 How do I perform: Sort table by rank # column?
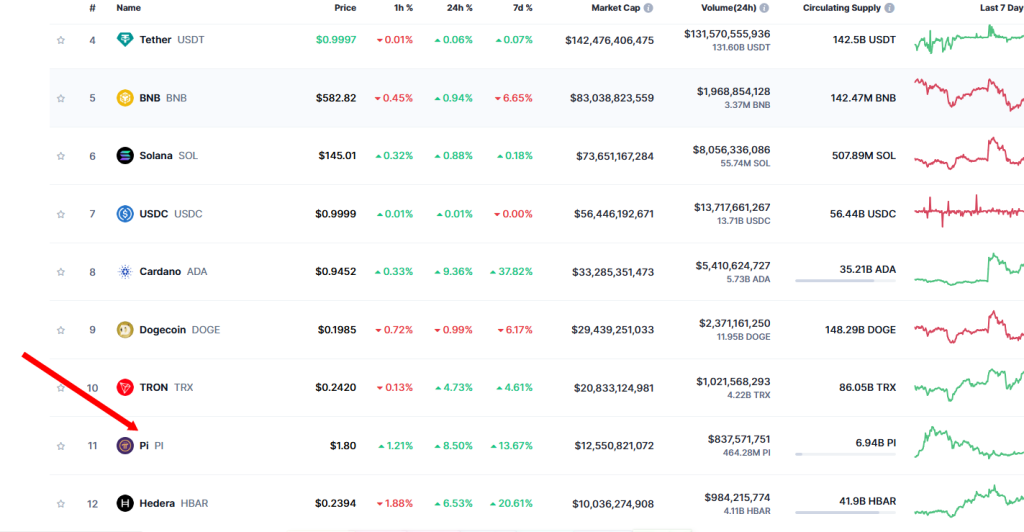click(92, 8)
